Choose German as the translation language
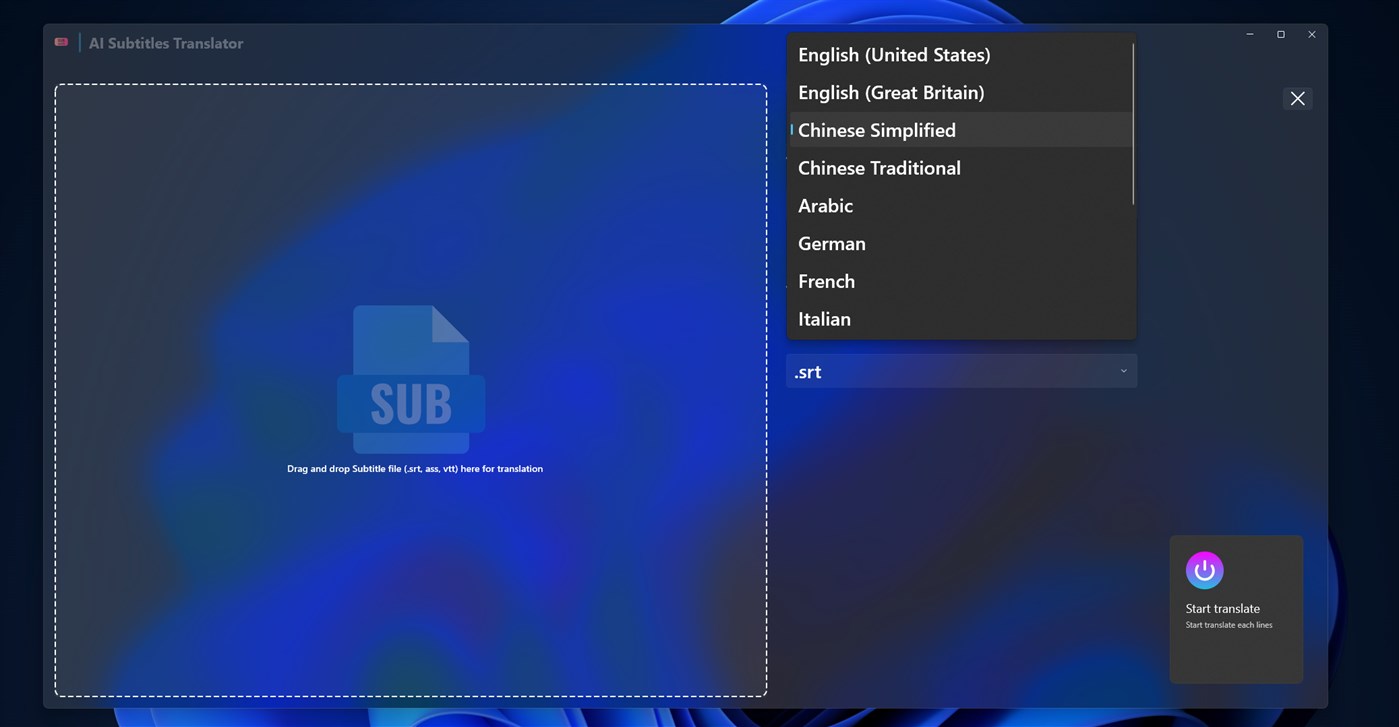Screen dimensions: 1399x727 (x=831, y=243)
